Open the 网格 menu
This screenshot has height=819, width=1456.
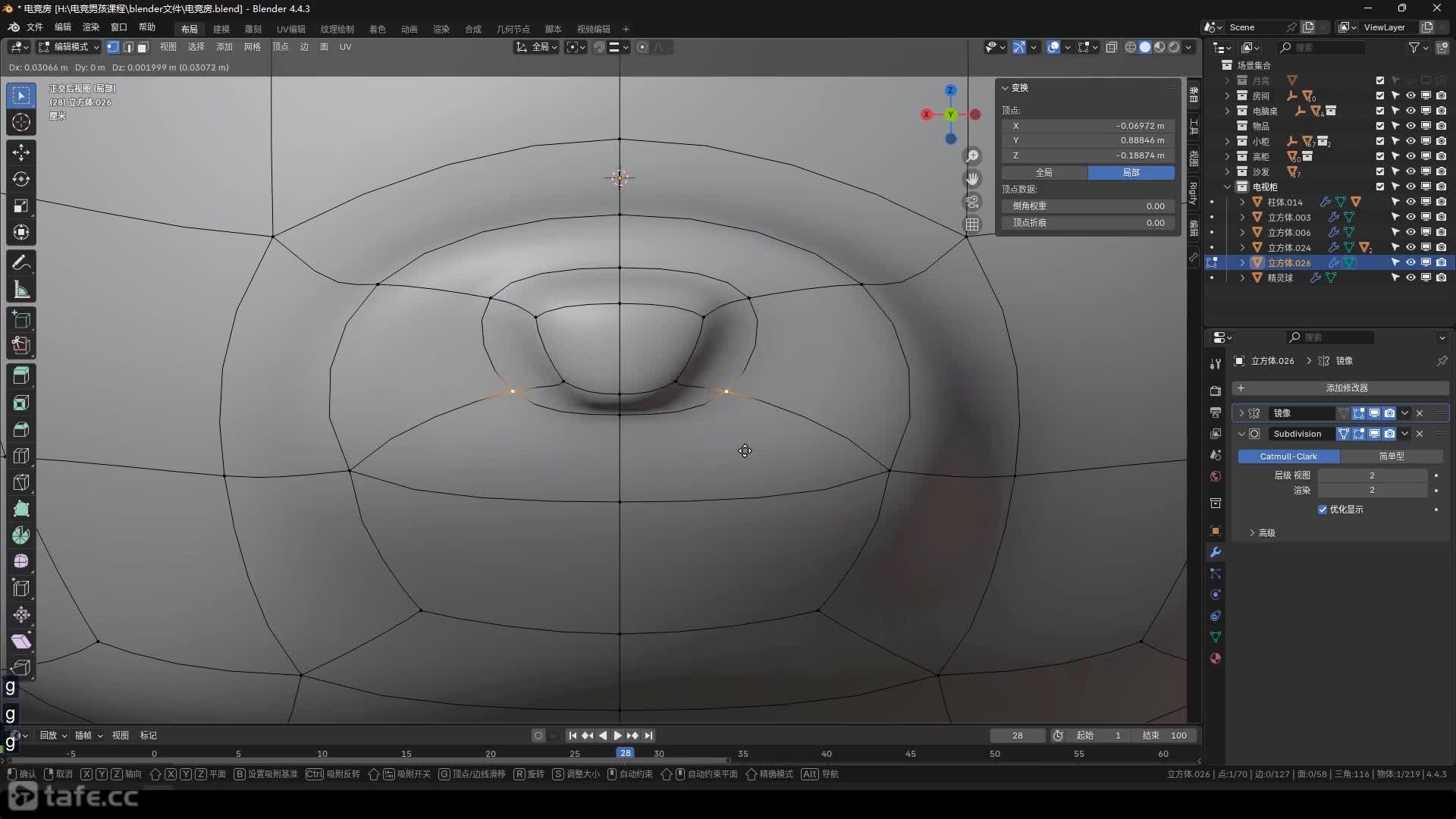click(x=252, y=47)
